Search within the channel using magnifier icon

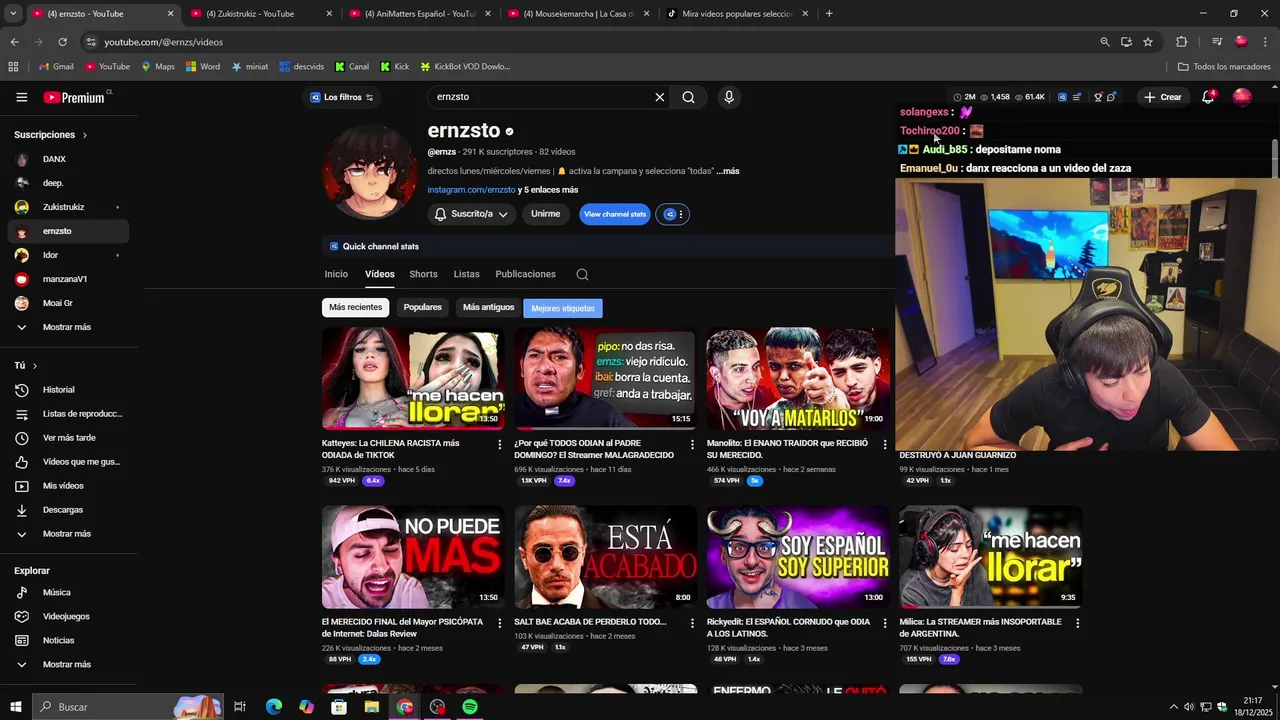pyautogui.click(x=582, y=274)
